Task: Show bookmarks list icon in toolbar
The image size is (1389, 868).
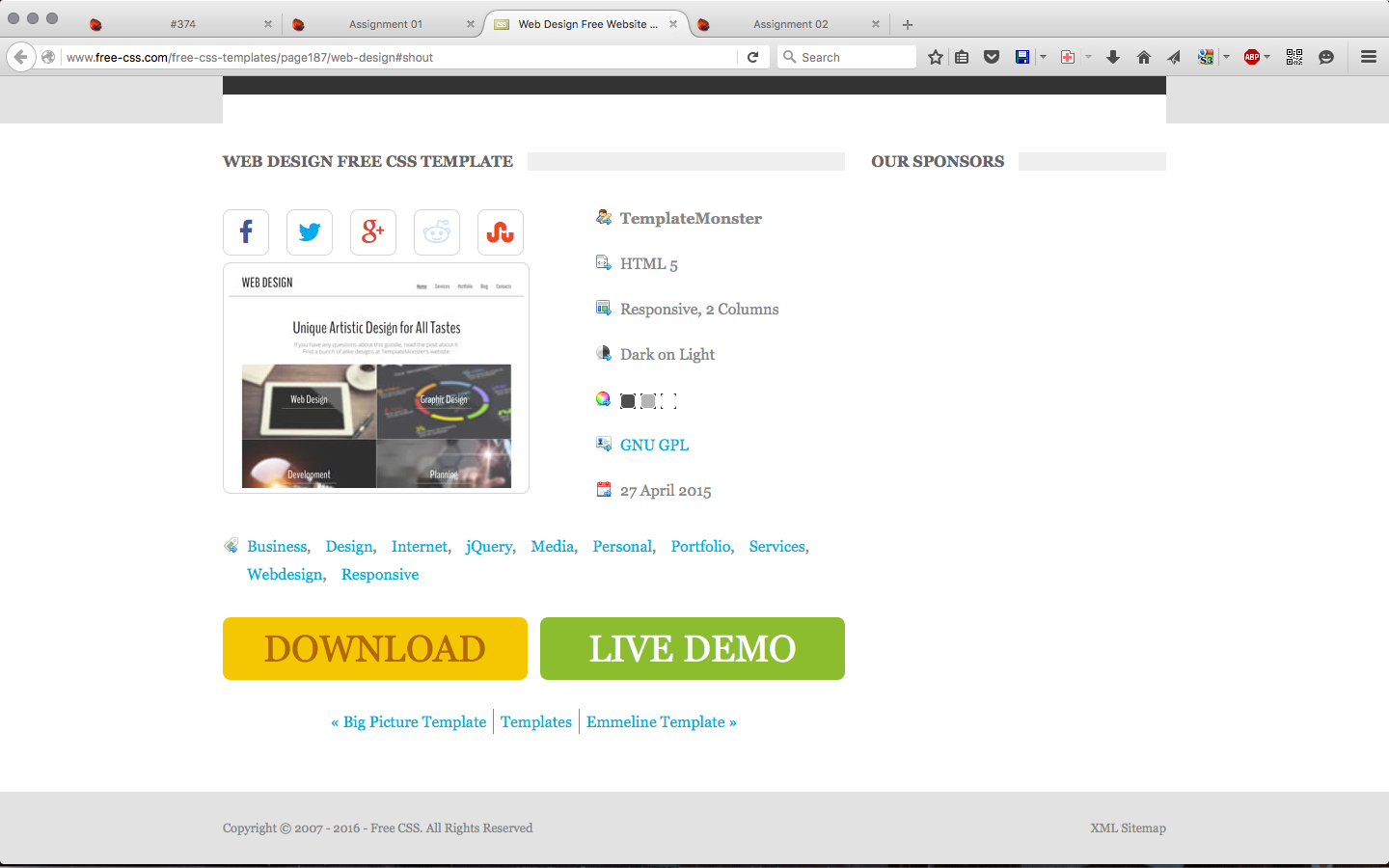Action: tap(962, 57)
